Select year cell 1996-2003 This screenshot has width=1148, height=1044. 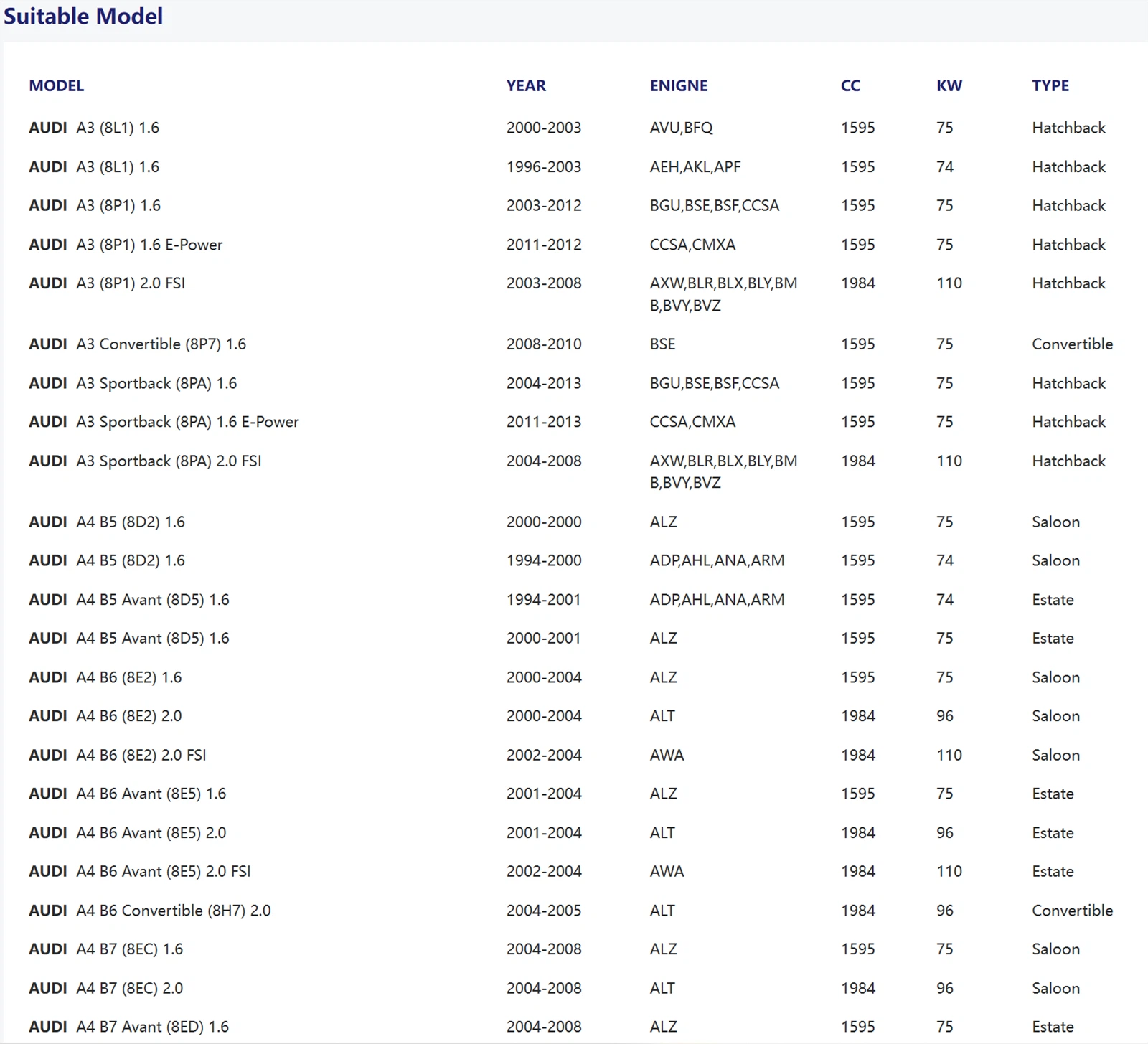click(x=544, y=166)
